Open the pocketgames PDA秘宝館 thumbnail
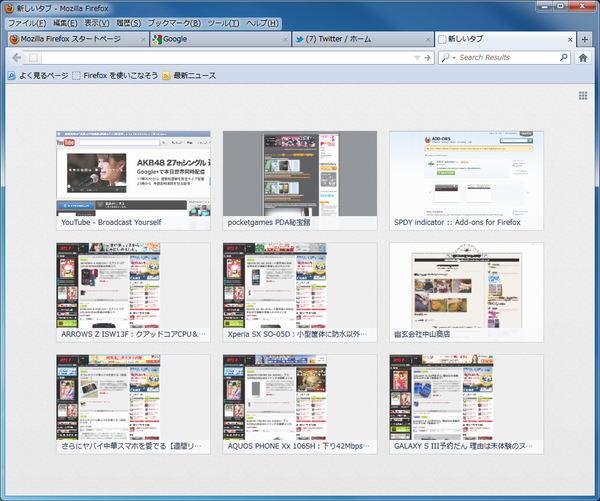The height and width of the screenshot is (501, 600). pyautogui.click(x=300, y=181)
